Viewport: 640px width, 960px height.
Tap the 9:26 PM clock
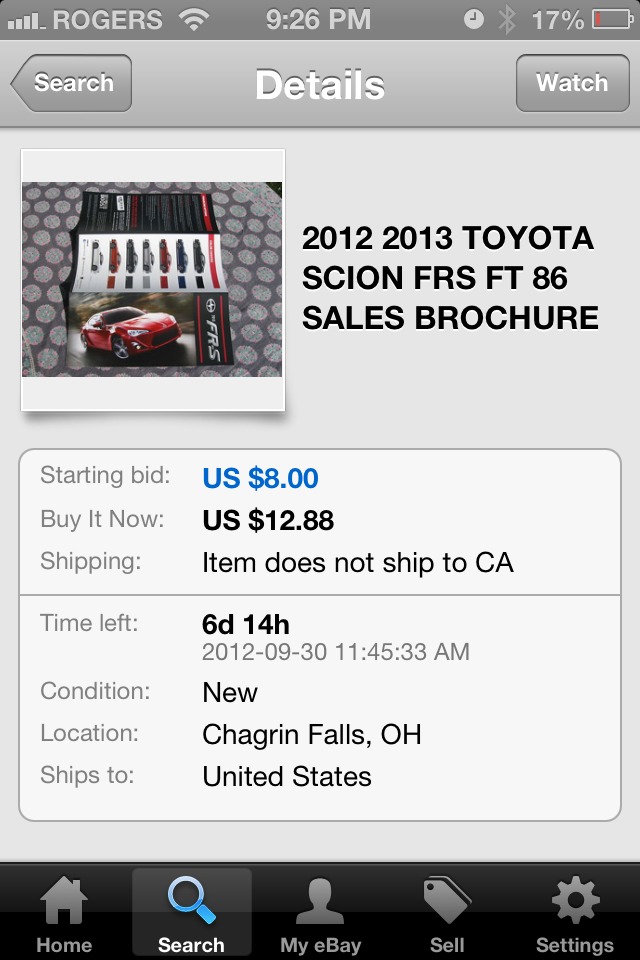(319, 19)
